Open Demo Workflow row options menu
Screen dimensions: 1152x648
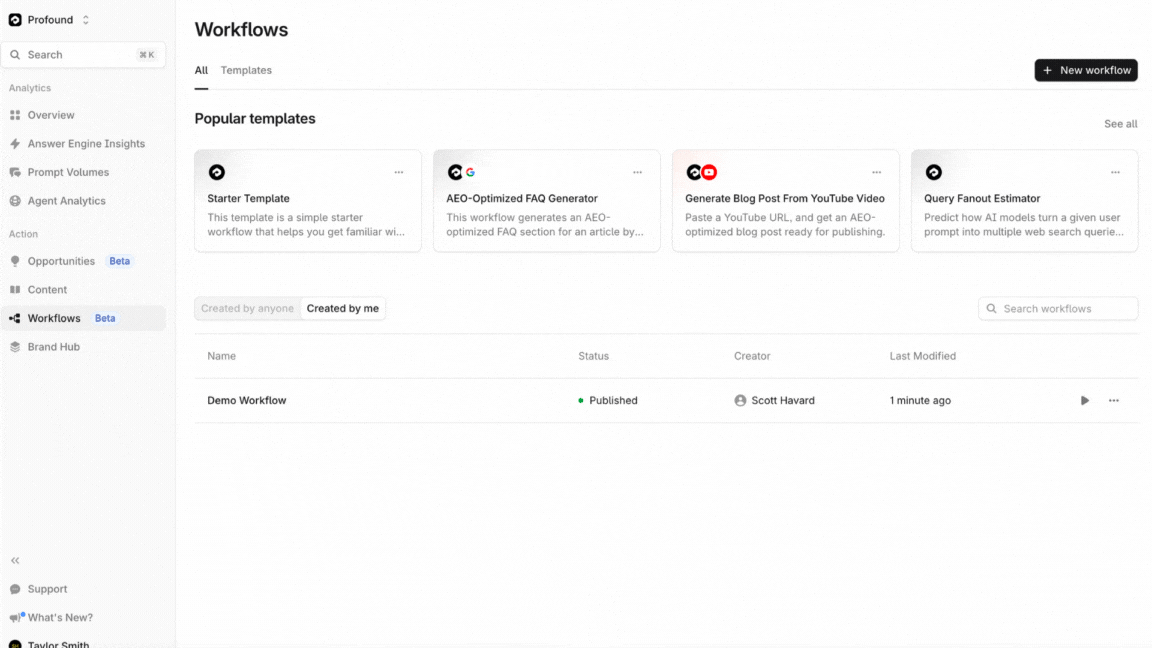[1114, 401]
